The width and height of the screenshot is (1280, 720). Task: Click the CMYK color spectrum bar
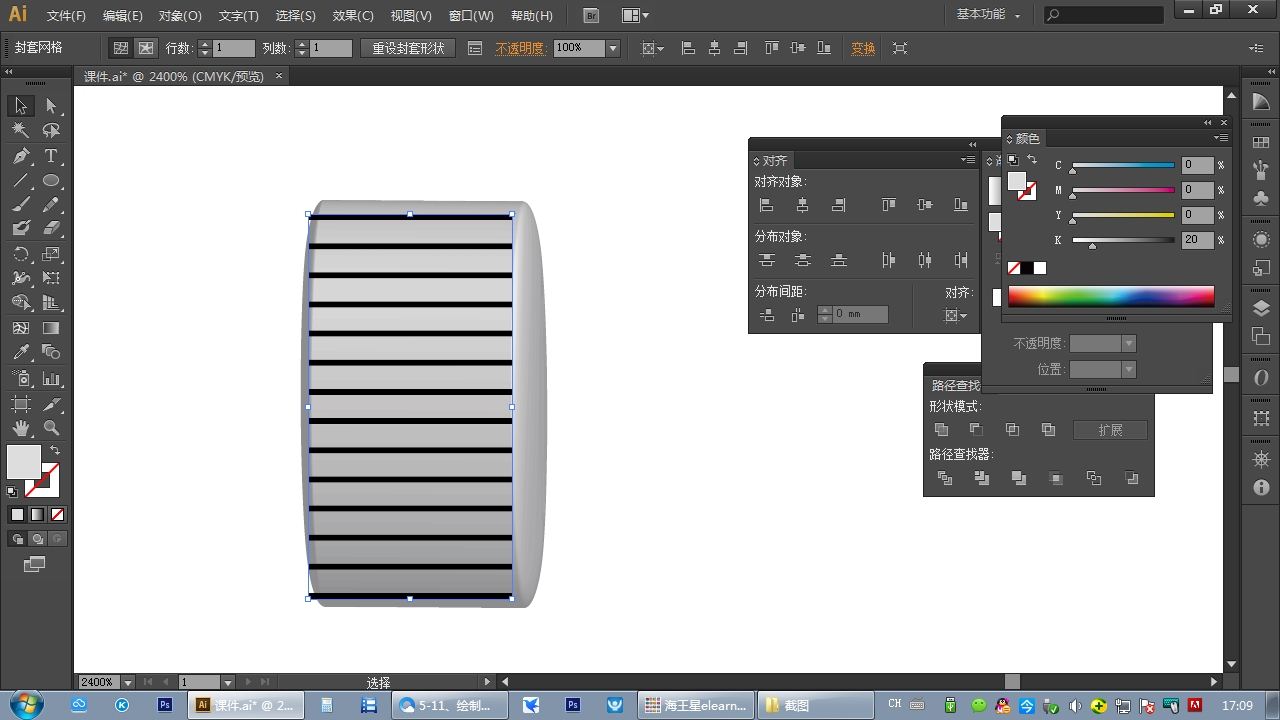[x=1110, y=296]
